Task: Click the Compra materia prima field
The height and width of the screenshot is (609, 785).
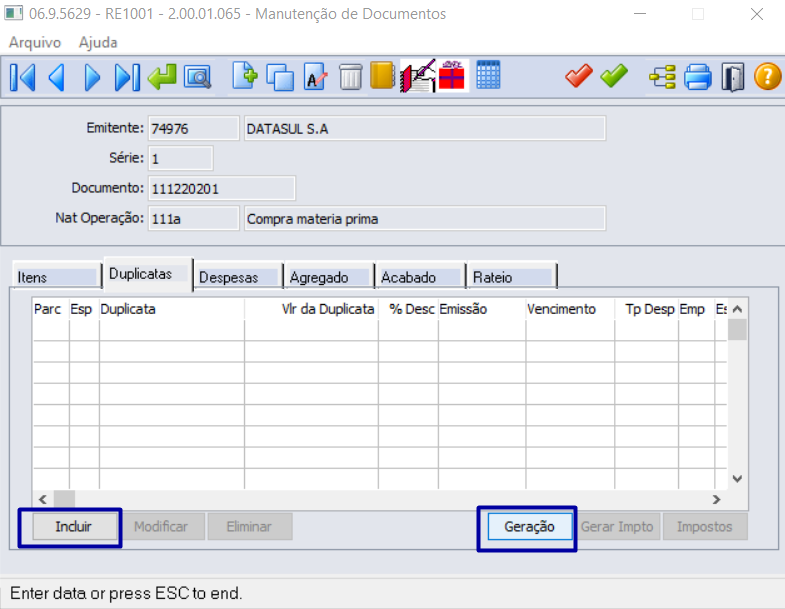Action: pyautogui.click(x=425, y=218)
